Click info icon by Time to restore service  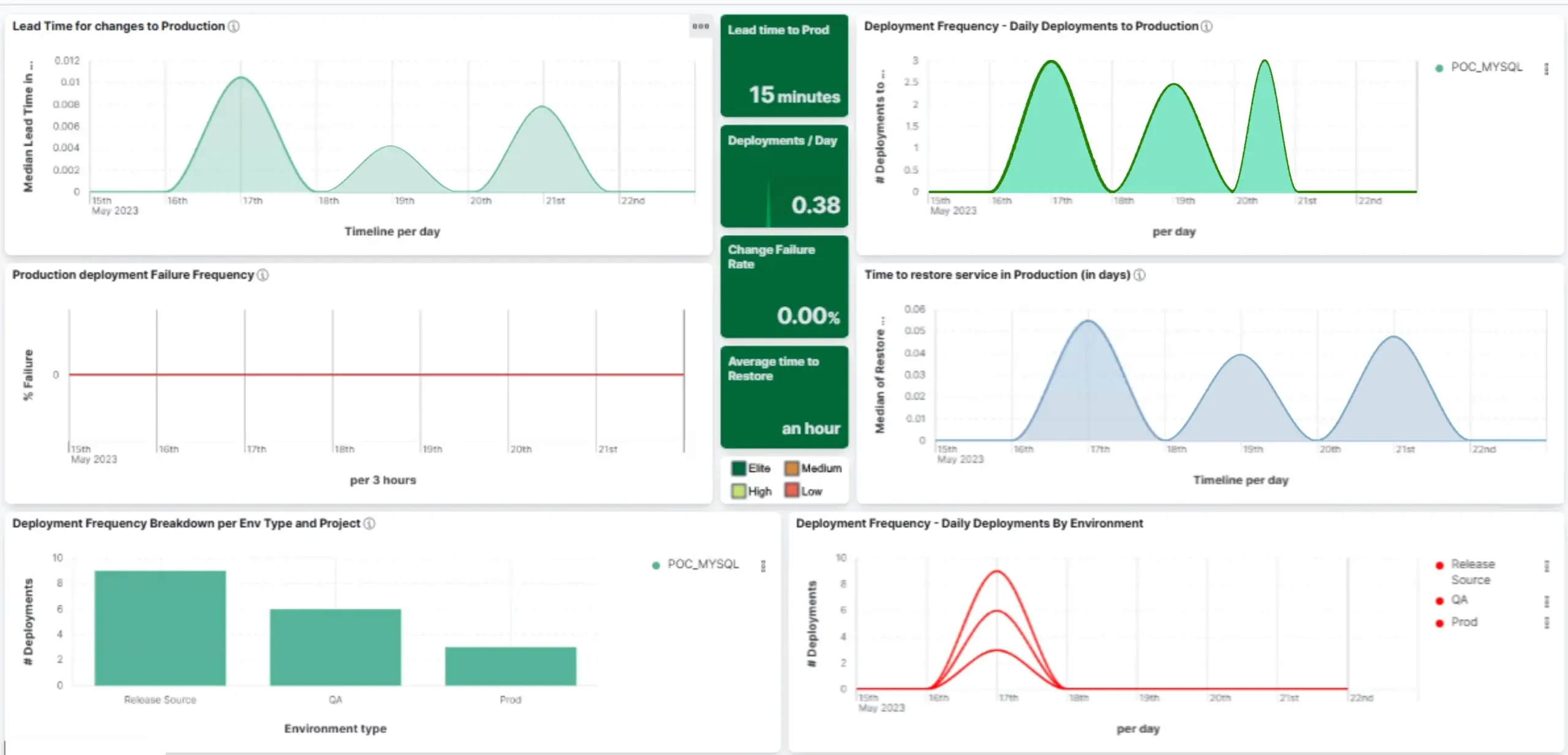1139,275
